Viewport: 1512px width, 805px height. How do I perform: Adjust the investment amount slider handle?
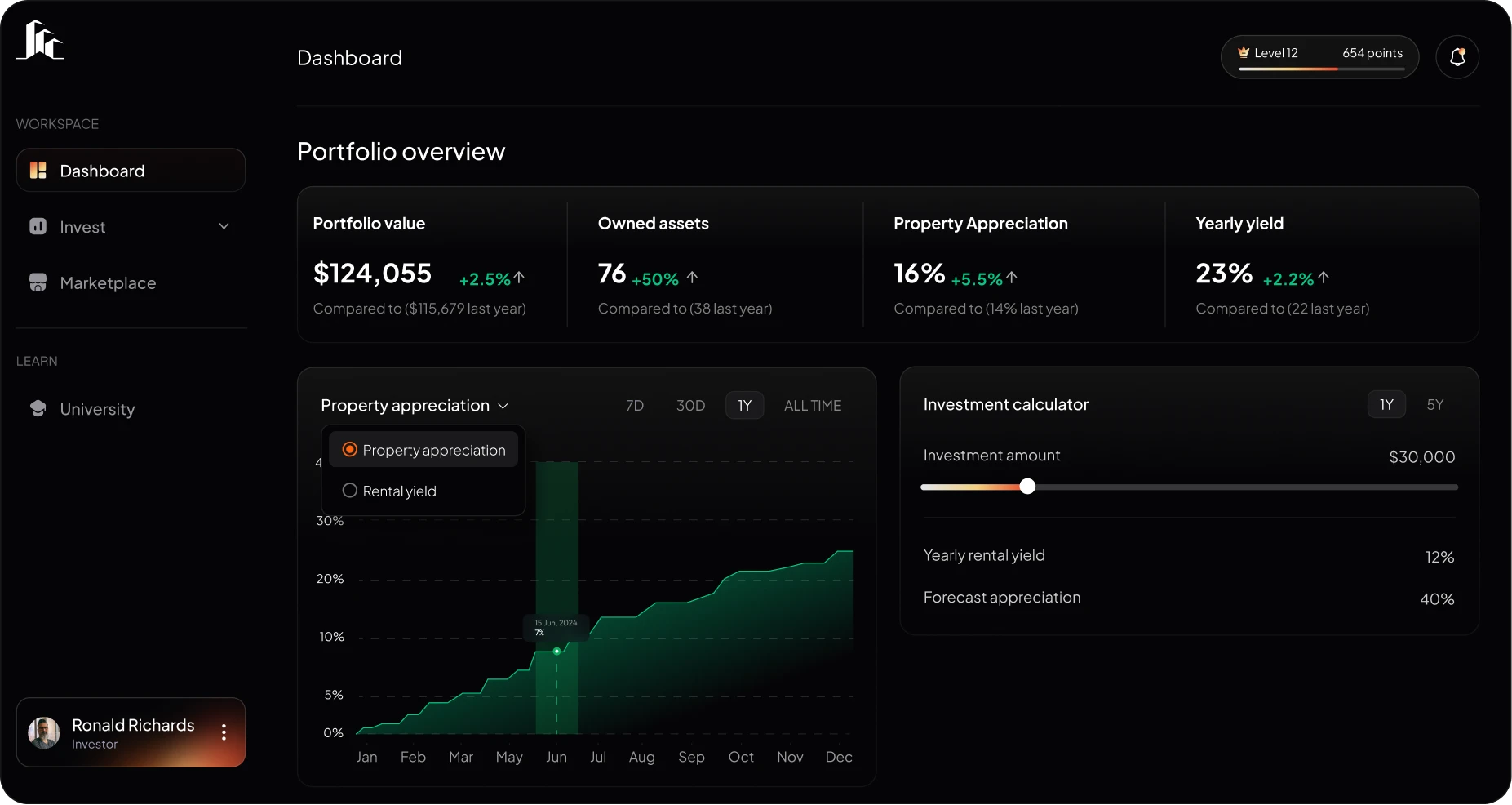pos(1027,486)
